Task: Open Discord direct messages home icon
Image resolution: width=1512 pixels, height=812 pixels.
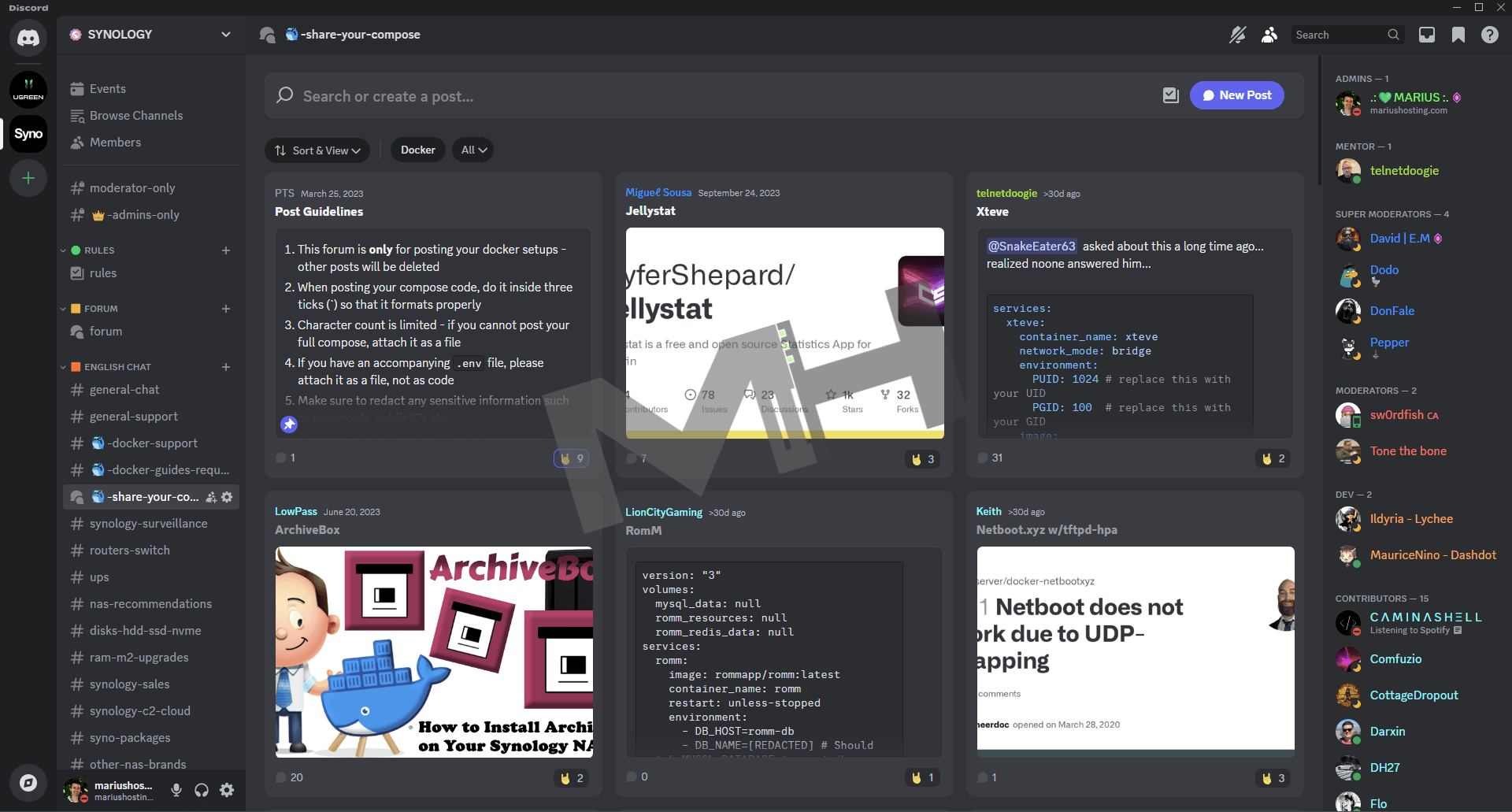Action: (28, 38)
